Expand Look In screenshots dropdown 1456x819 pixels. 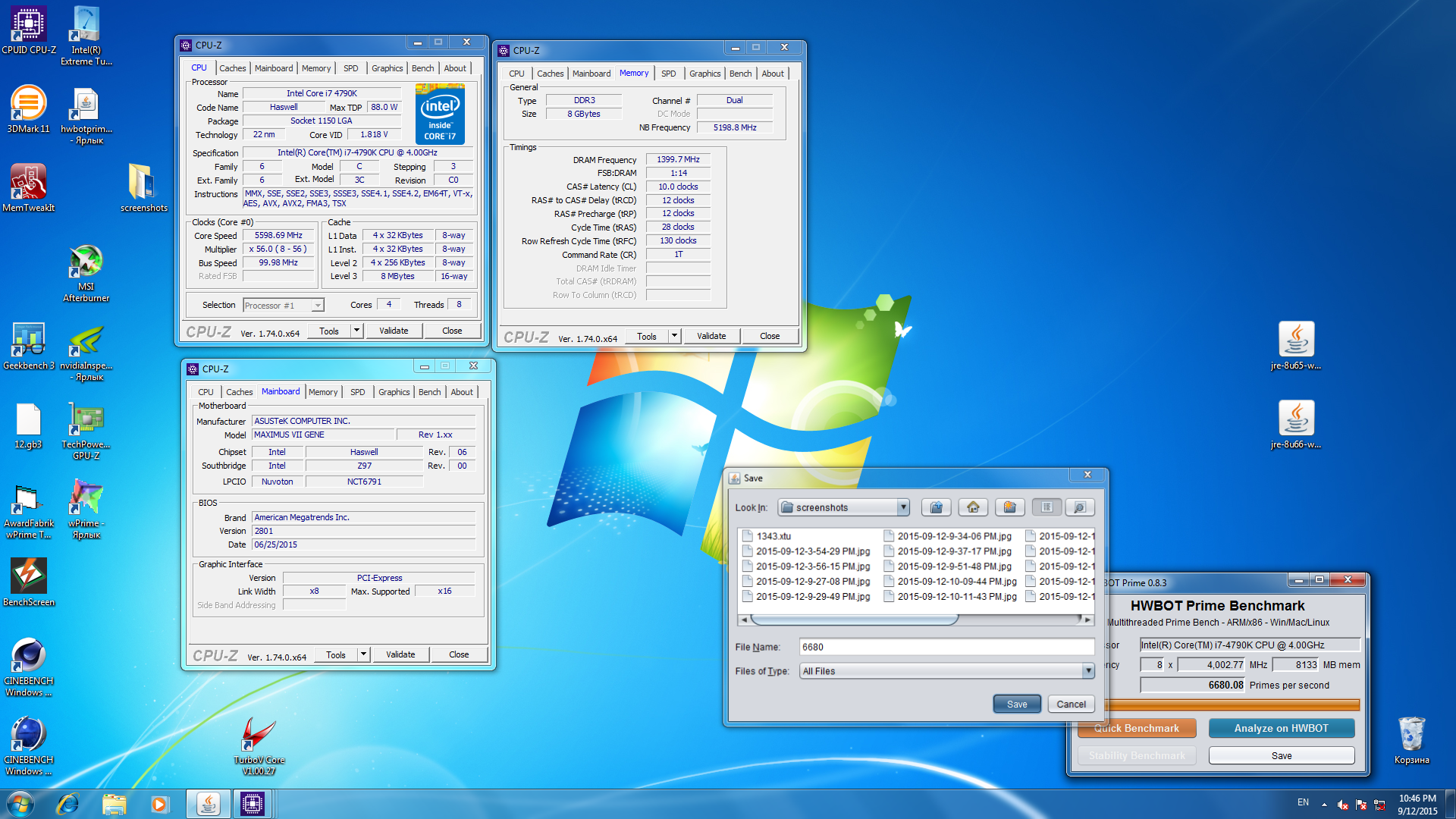click(902, 507)
